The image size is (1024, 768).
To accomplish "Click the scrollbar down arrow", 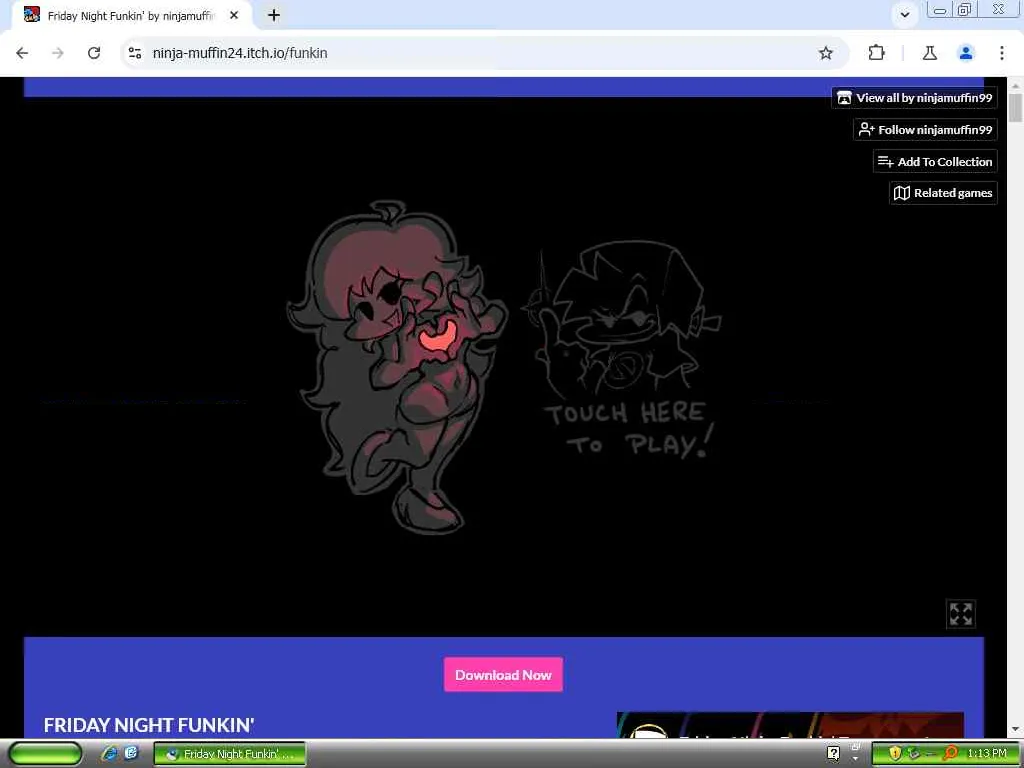I will coord(1015,729).
